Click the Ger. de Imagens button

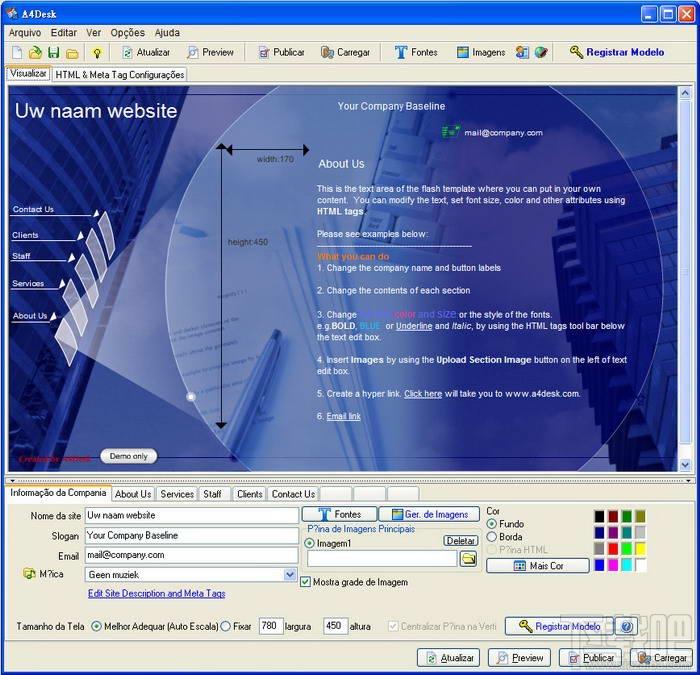[429, 514]
